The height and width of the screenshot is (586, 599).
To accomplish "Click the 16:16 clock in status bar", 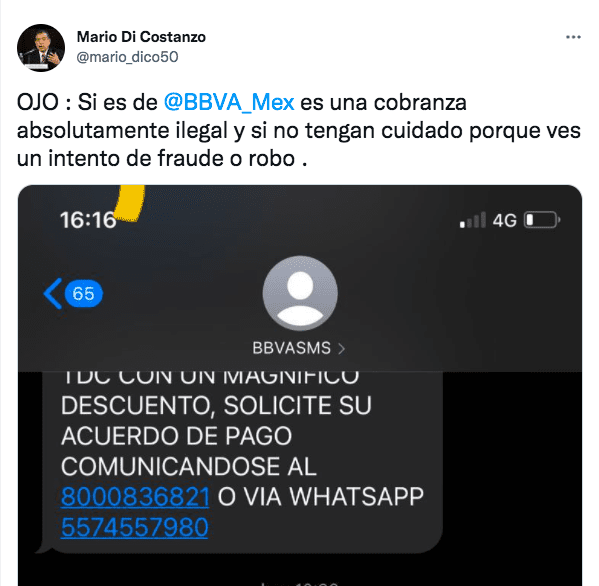I will point(88,220).
